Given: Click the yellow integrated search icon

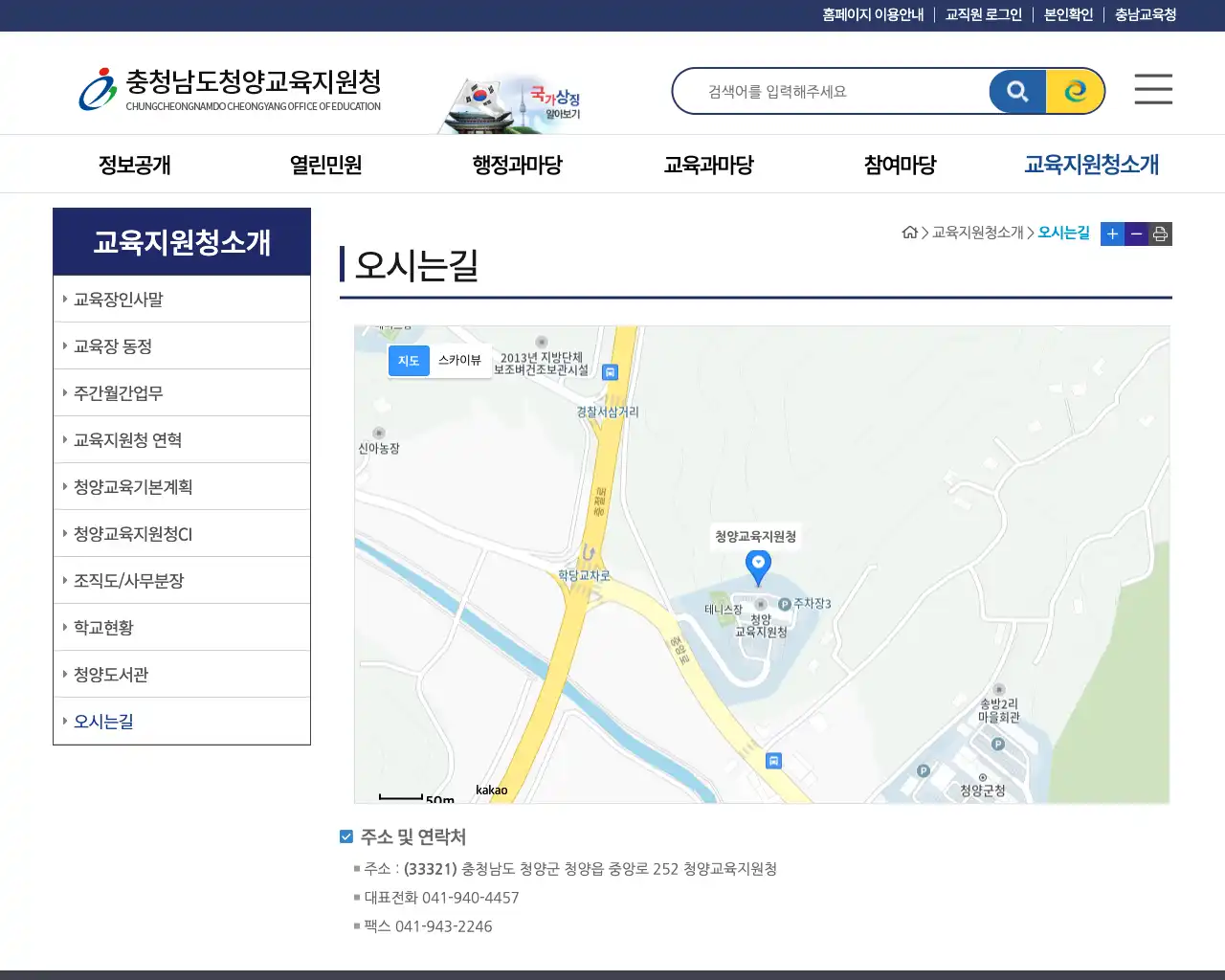Looking at the screenshot, I should click(1075, 92).
